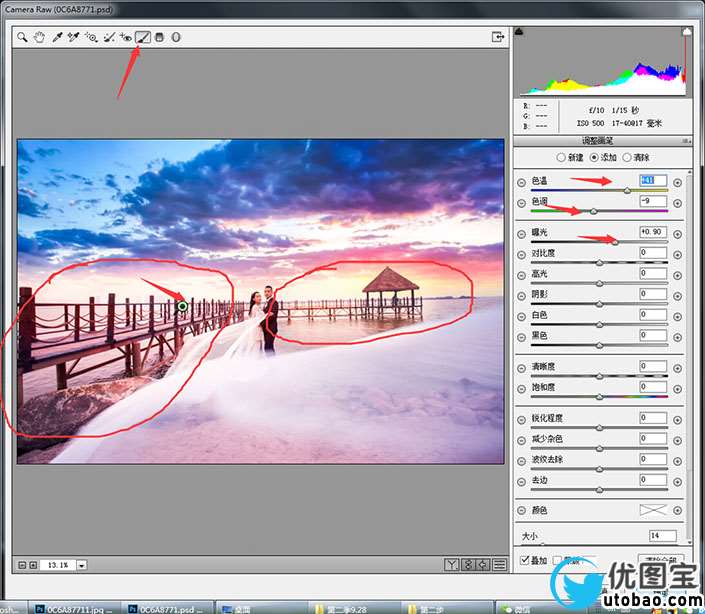Toggle full screen mode icon
This screenshot has height=614, width=705.
pyautogui.click(x=497, y=37)
